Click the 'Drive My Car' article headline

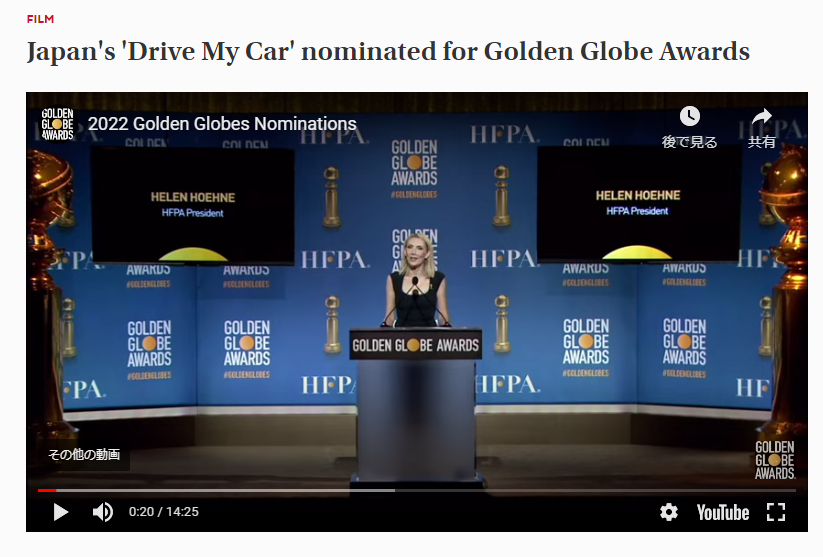388,52
